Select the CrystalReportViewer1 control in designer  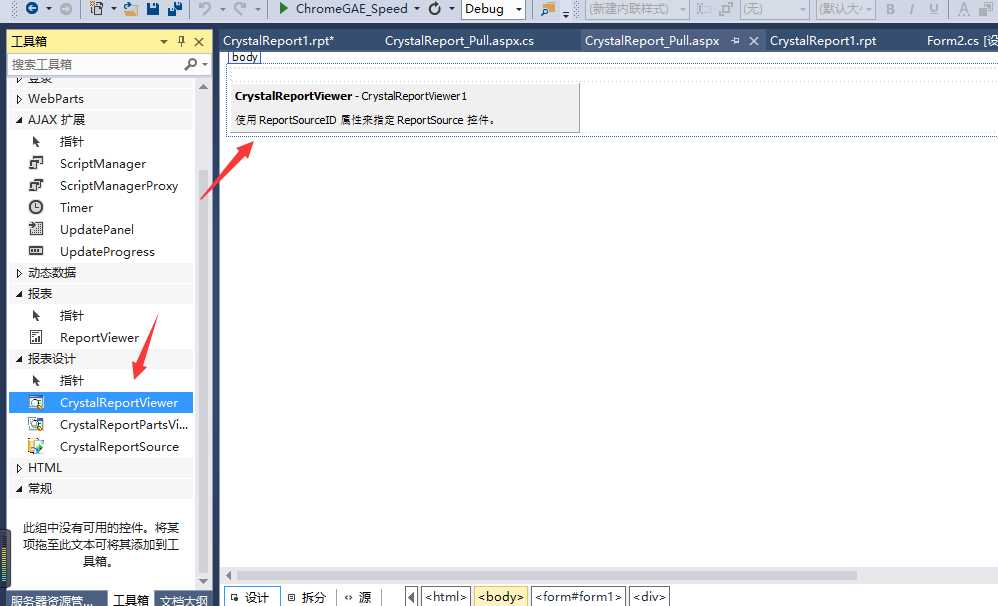click(x=404, y=108)
